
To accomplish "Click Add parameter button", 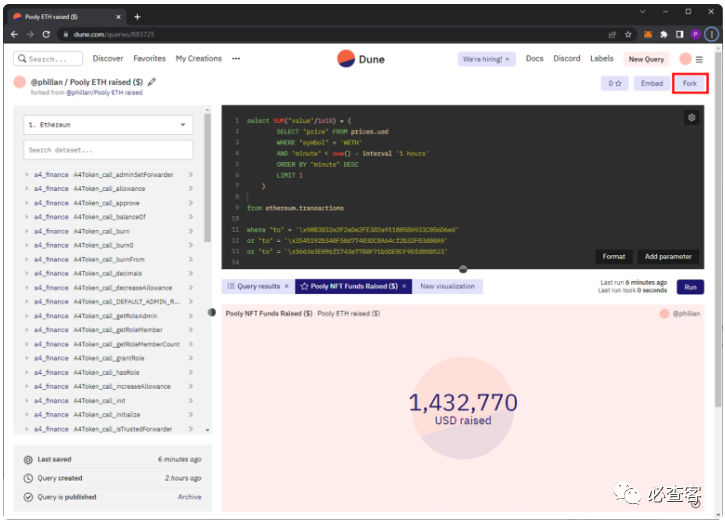I will coord(668,257).
